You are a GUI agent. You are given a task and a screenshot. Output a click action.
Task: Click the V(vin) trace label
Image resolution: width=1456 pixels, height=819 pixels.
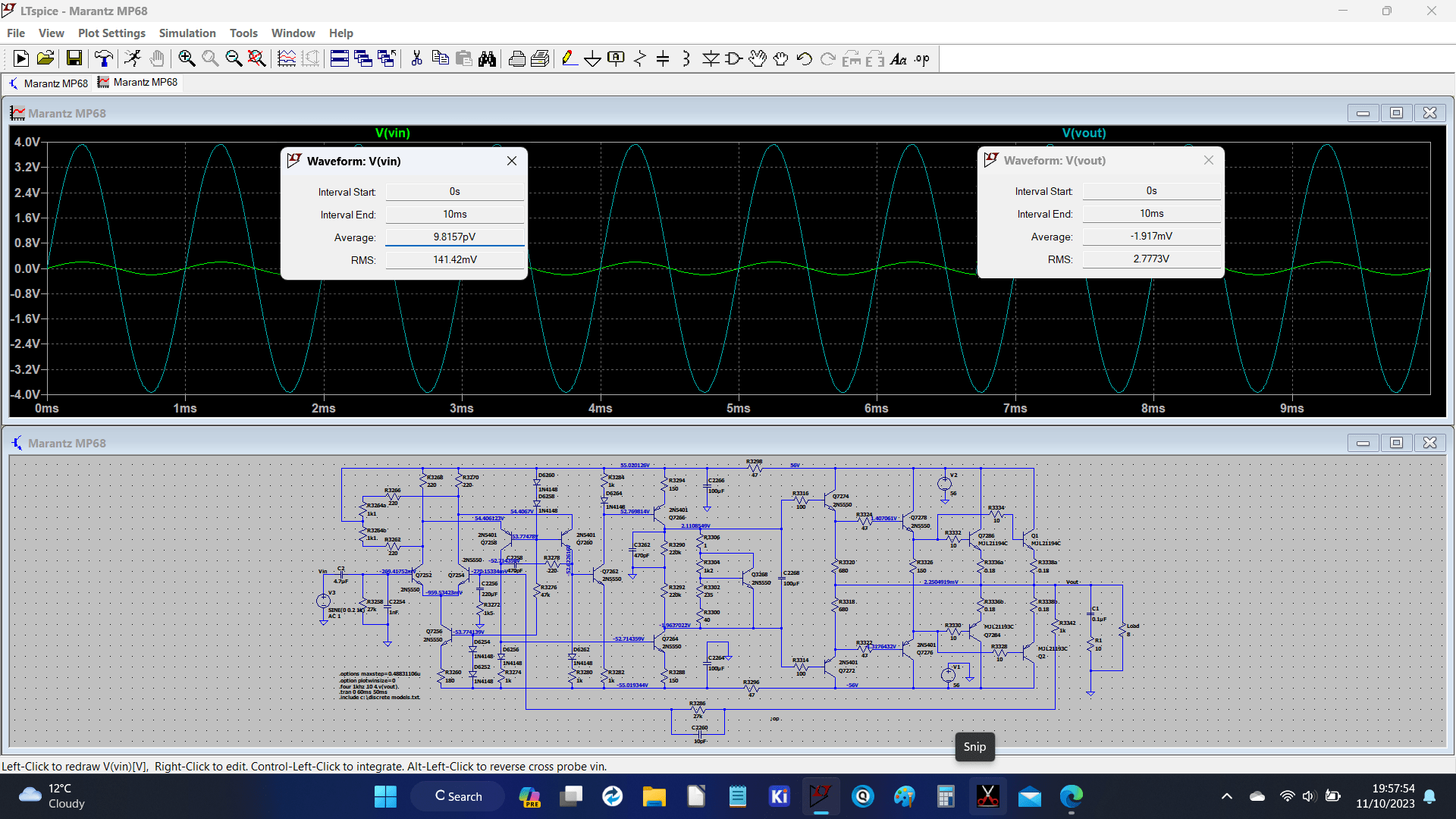(393, 133)
